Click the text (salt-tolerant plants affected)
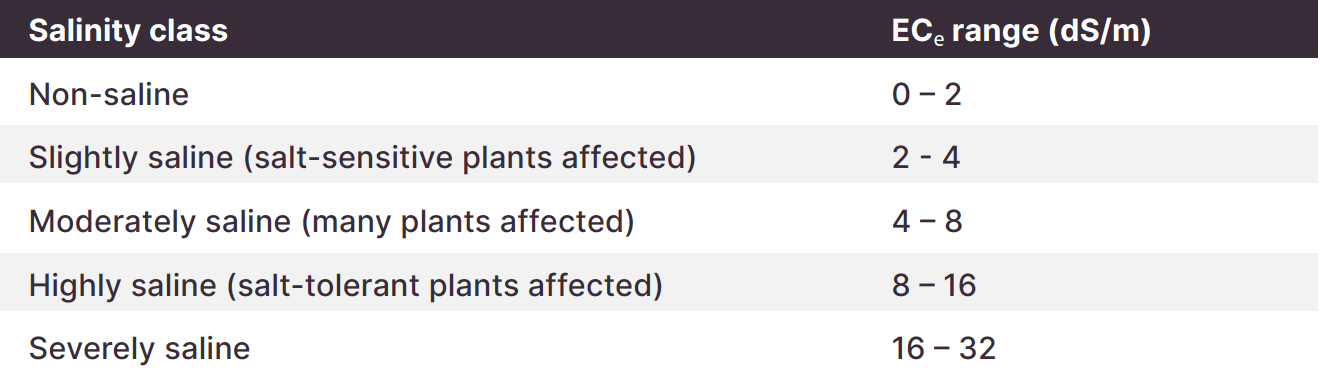The width and height of the screenshot is (1320, 386). 445,287
